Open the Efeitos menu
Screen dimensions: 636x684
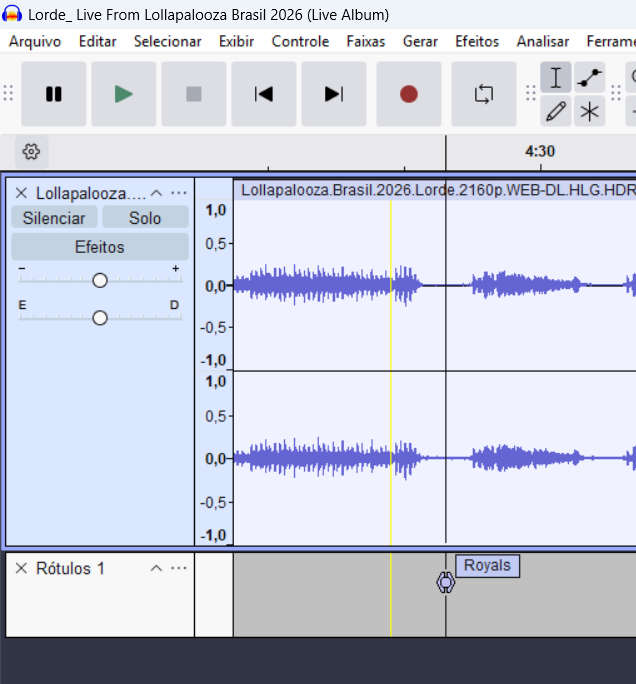[477, 41]
